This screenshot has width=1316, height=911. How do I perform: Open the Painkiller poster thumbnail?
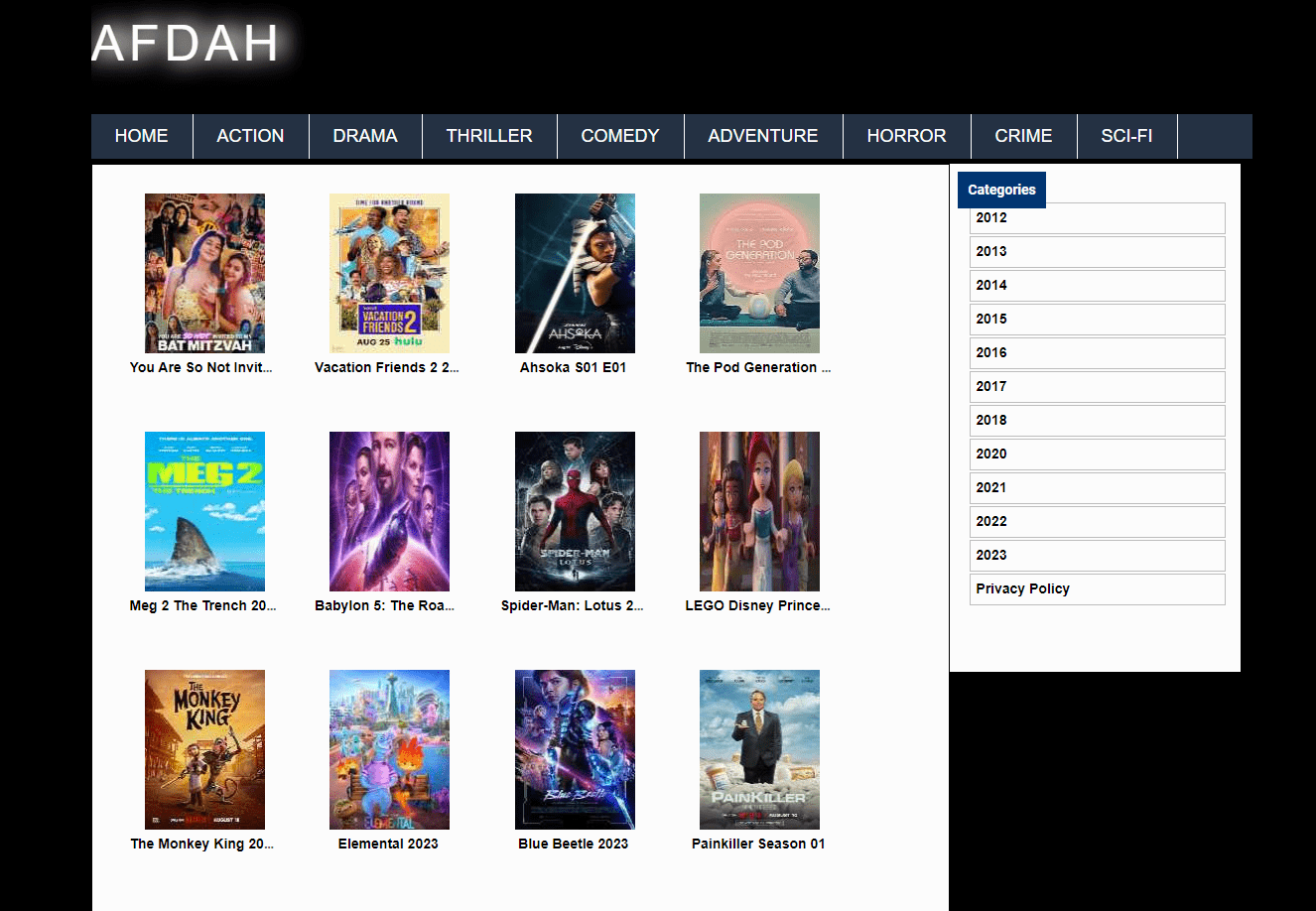click(x=759, y=749)
